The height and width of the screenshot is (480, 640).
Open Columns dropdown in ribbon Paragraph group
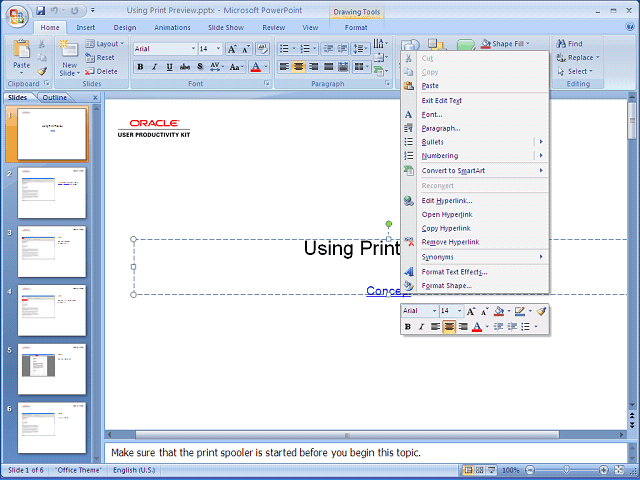pos(361,67)
